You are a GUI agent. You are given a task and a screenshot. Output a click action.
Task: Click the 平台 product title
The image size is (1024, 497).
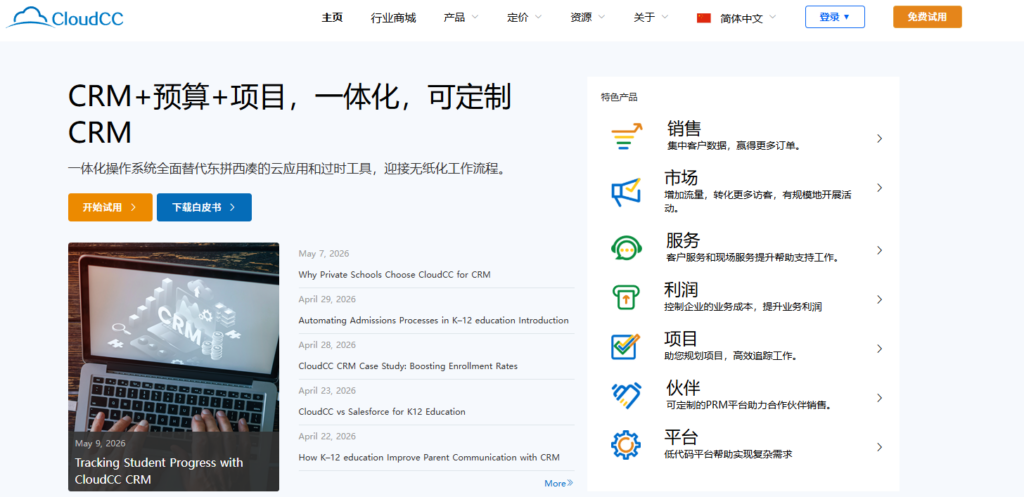coord(681,437)
